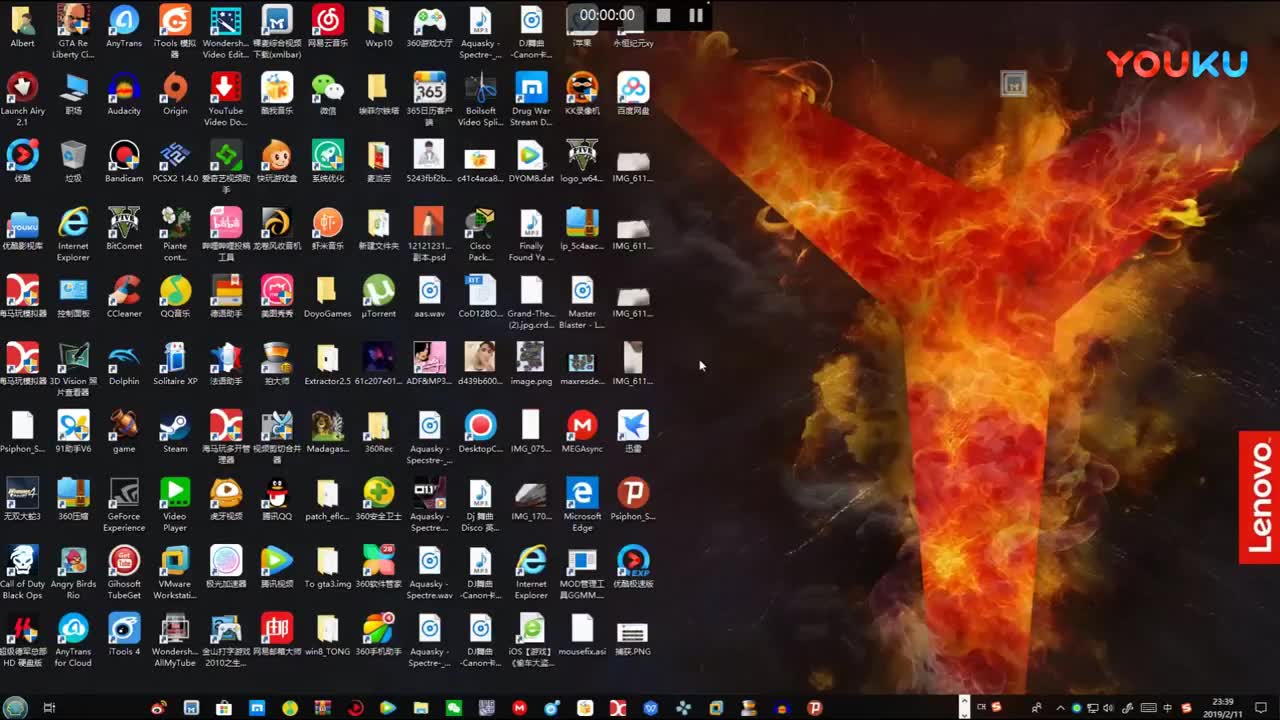Open the volume control in system tray
Image resolution: width=1280 pixels, height=720 pixels.
tap(1109, 707)
